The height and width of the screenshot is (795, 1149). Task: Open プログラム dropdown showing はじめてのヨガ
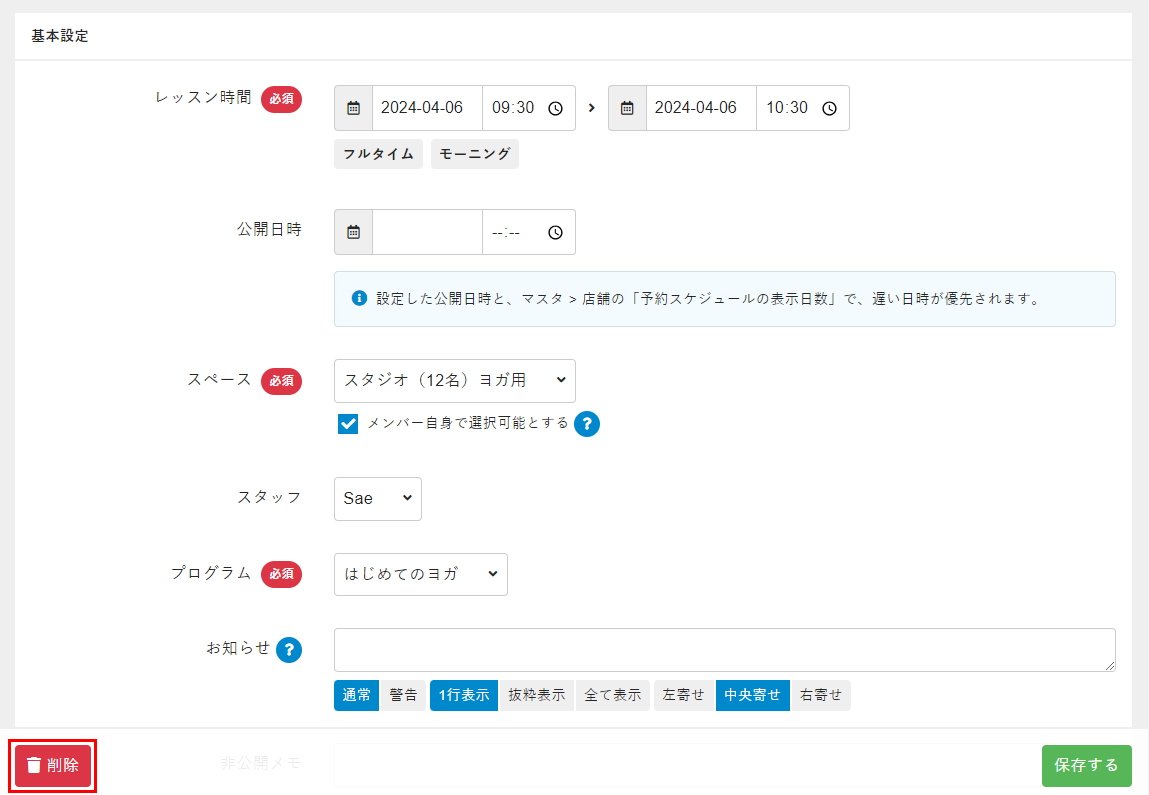click(420, 574)
